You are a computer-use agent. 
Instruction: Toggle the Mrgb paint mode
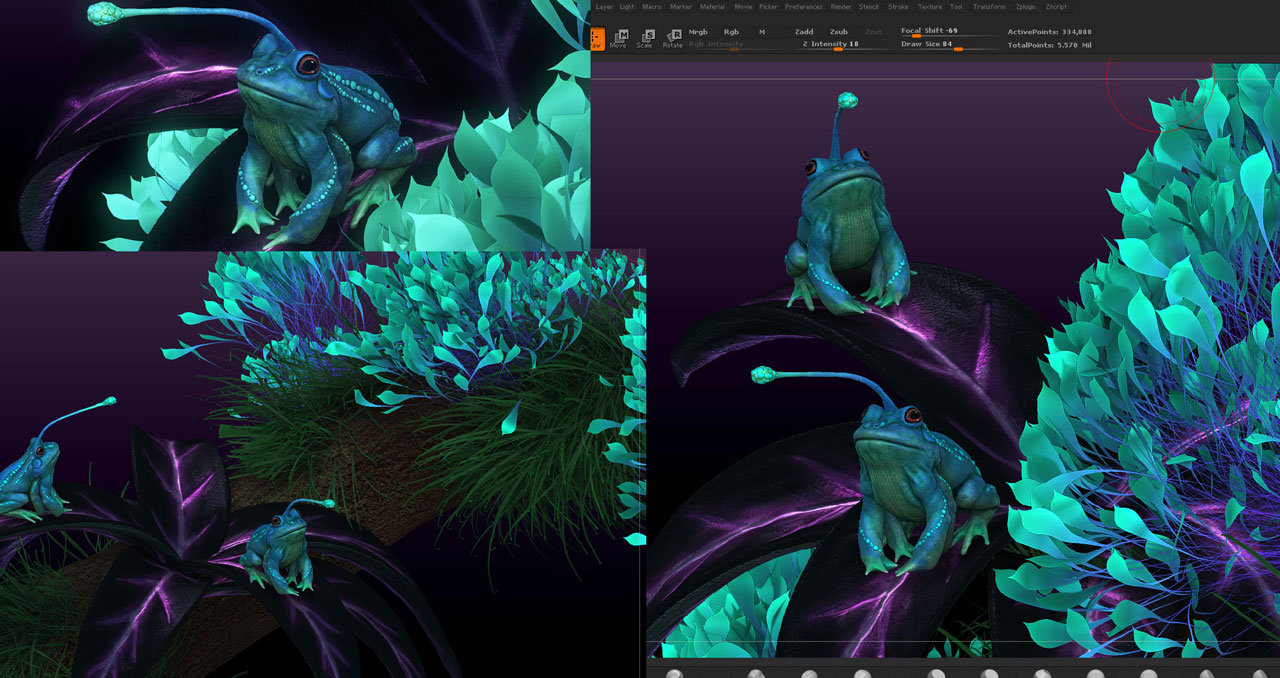[x=702, y=32]
